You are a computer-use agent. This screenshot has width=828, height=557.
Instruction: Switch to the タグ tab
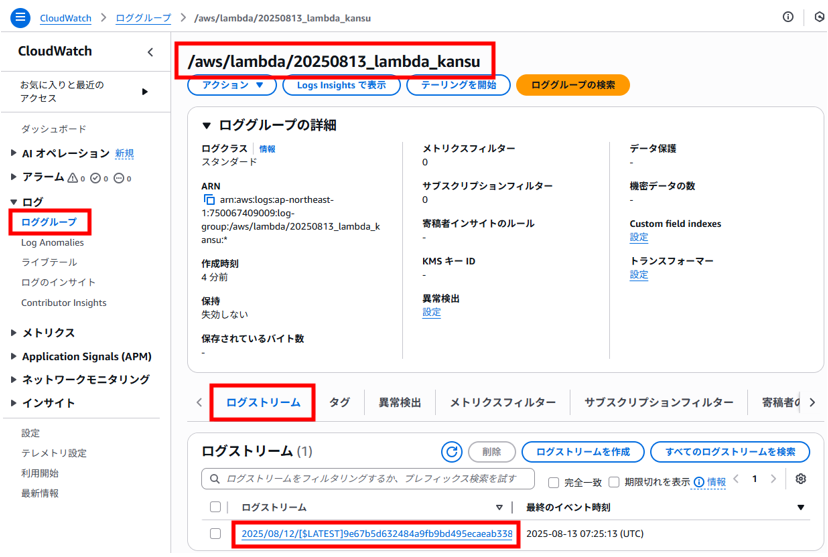click(340, 402)
